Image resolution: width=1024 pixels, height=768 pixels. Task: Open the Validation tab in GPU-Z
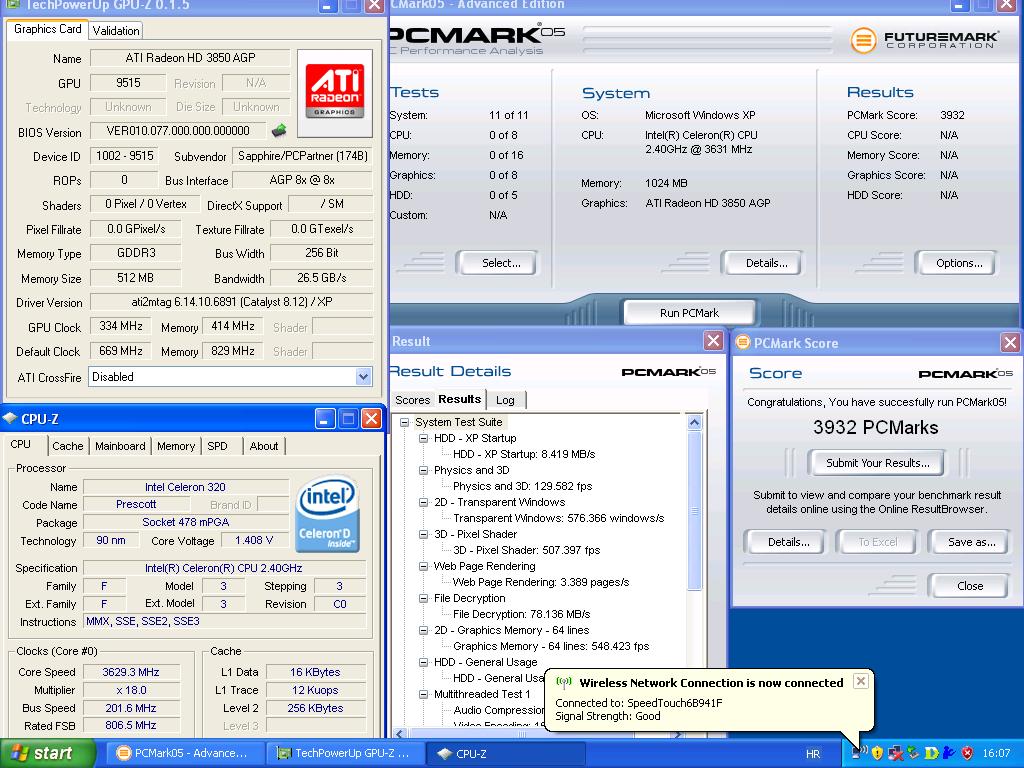pos(116,31)
